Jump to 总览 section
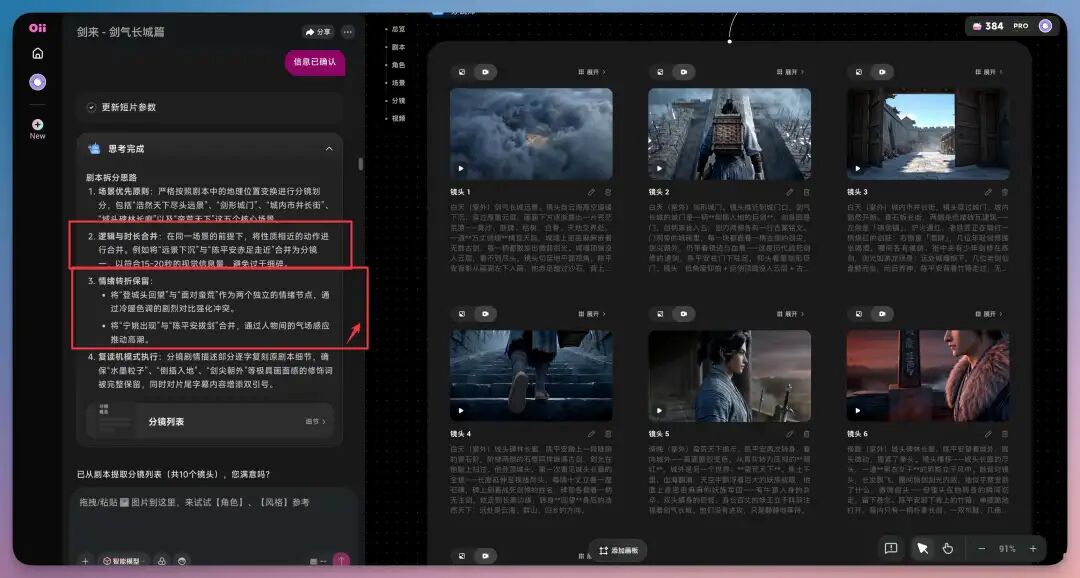The width and height of the screenshot is (1080, 578). (x=397, y=29)
